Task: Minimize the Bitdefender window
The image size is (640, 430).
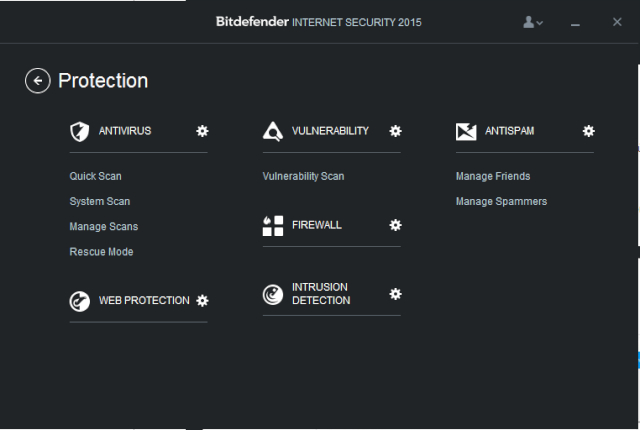Action: (x=575, y=24)
